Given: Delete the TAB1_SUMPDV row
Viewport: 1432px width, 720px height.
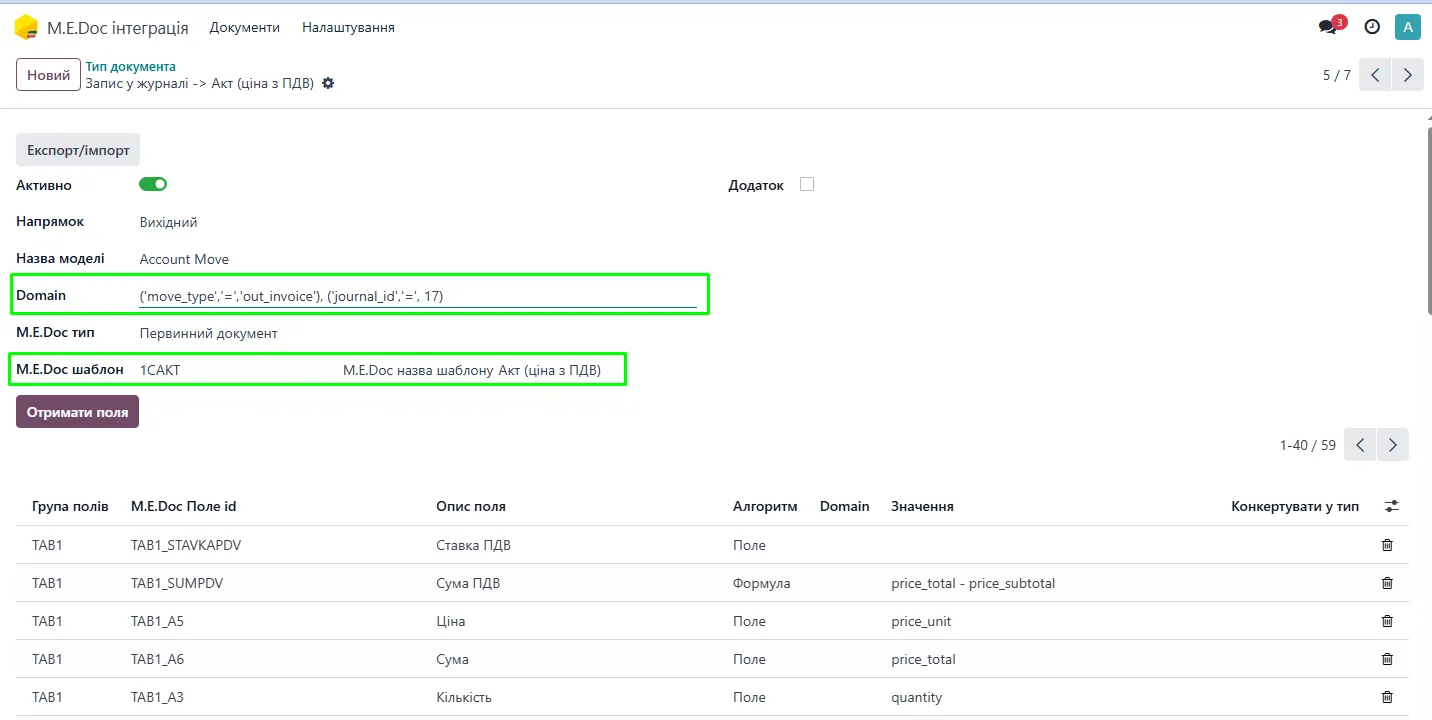Looking at the screenshot, I should point(1387,583).
